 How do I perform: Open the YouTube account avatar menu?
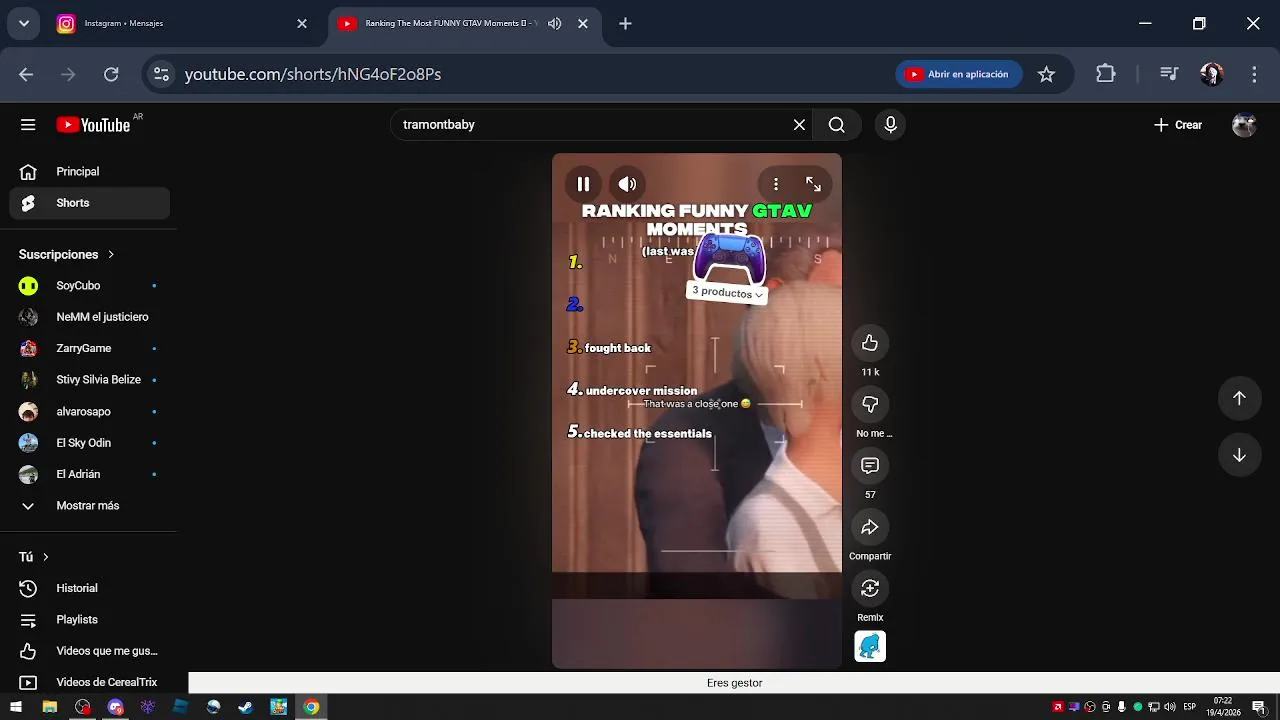click(x=1244, y=125)
